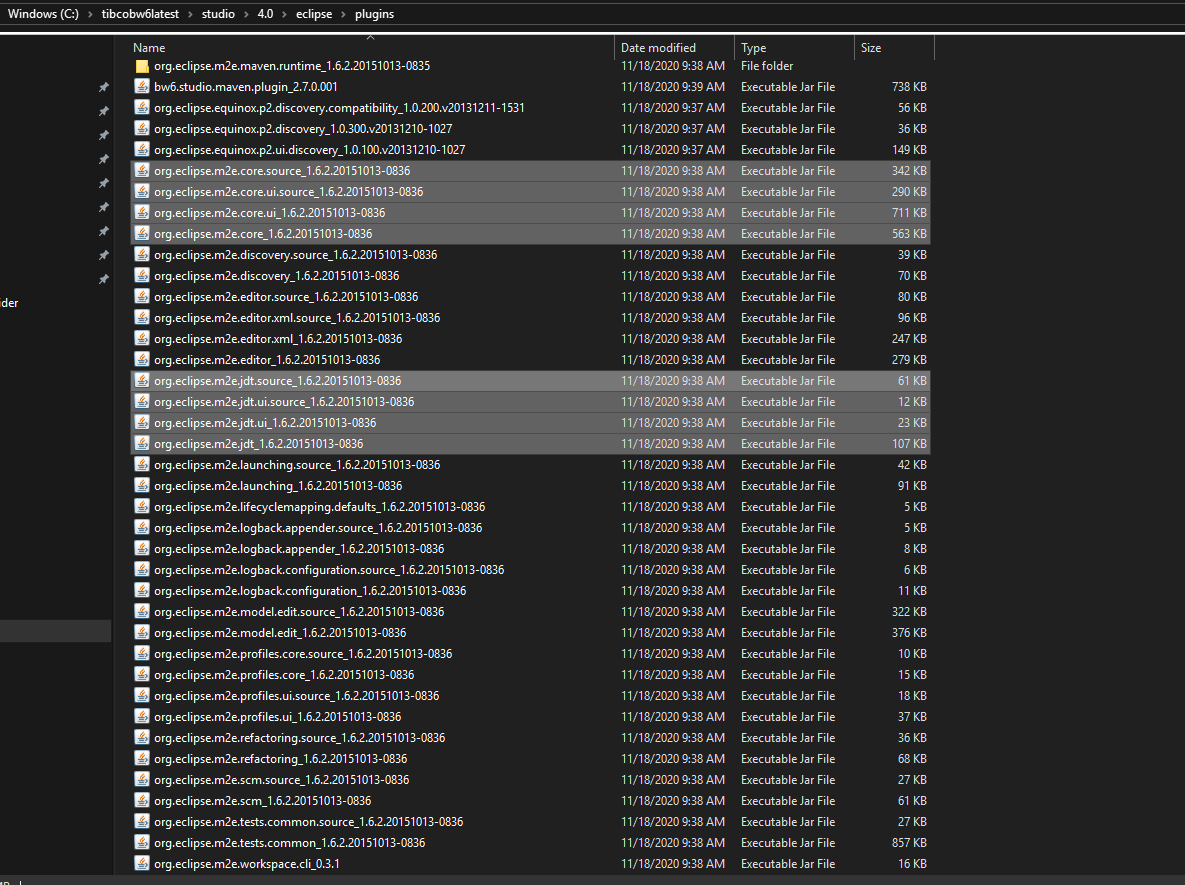Go to Windows (C:) in address bar

point(43,14)
